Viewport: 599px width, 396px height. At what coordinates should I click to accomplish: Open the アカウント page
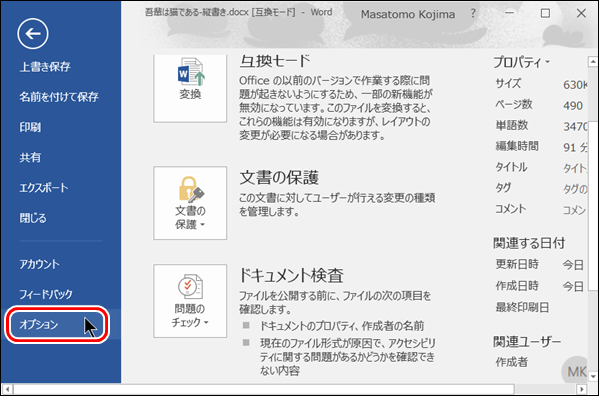[39, 264]
